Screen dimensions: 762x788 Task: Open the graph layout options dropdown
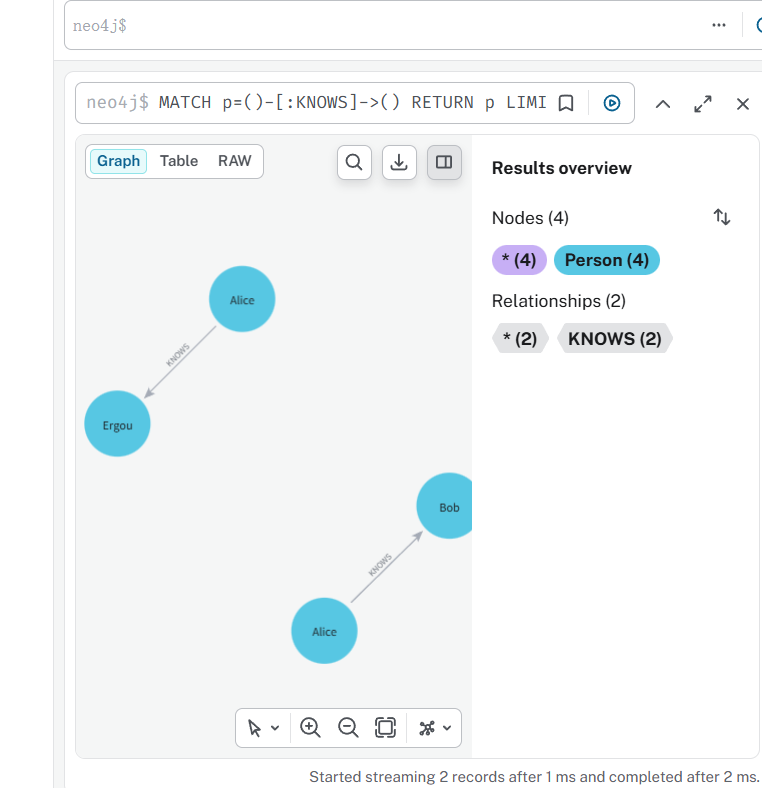coord(435,728)
